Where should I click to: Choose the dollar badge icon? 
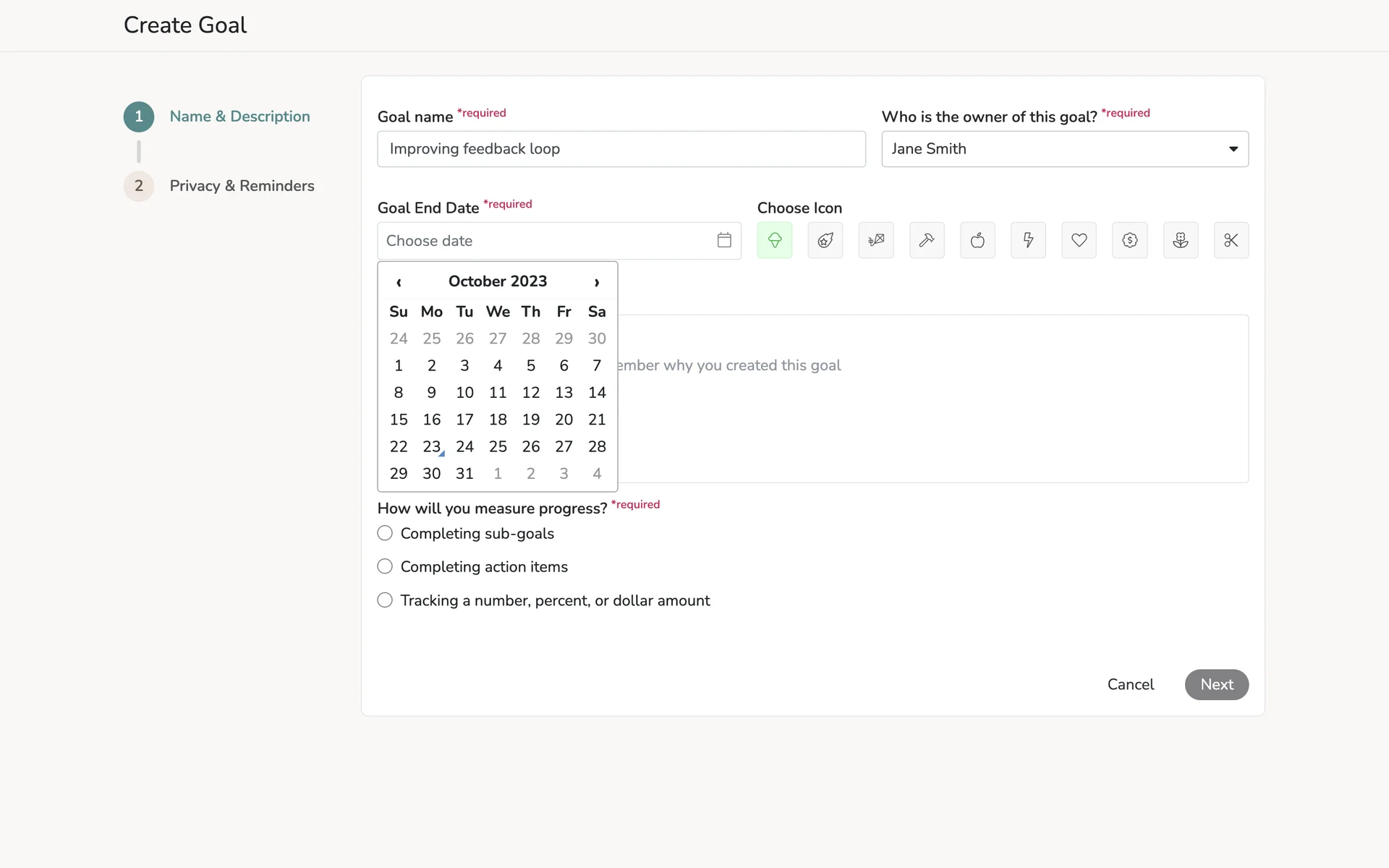[1129, 240]
